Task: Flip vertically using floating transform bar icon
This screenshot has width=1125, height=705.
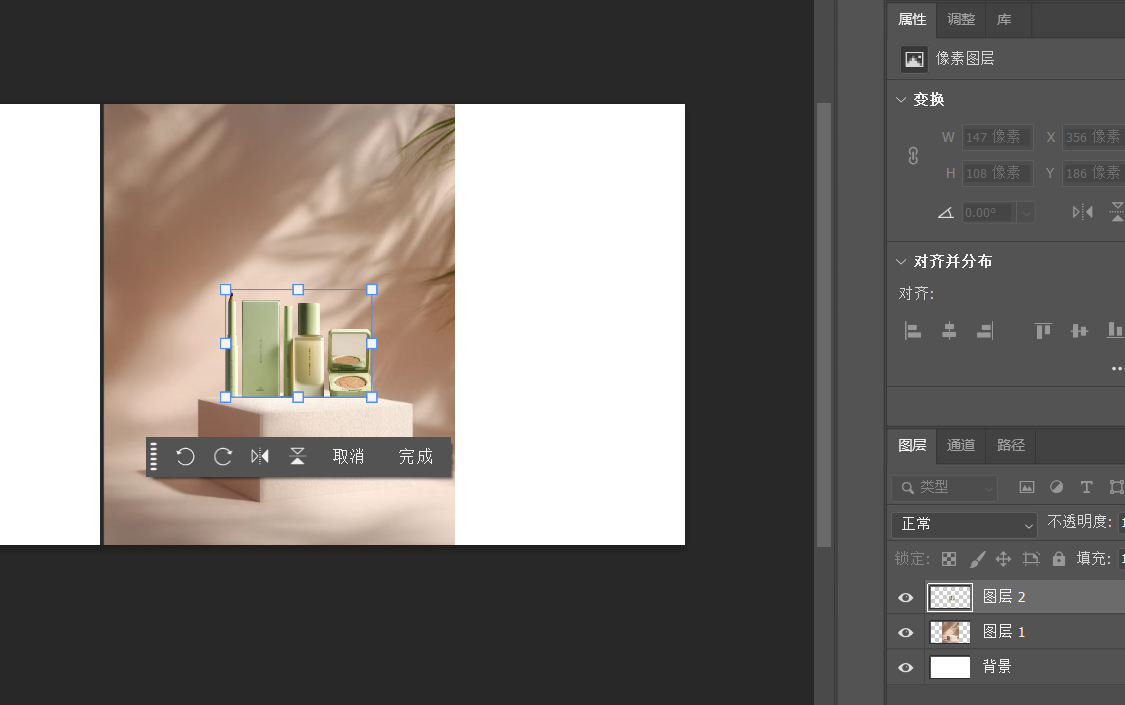Action: [x=297, y=457]
